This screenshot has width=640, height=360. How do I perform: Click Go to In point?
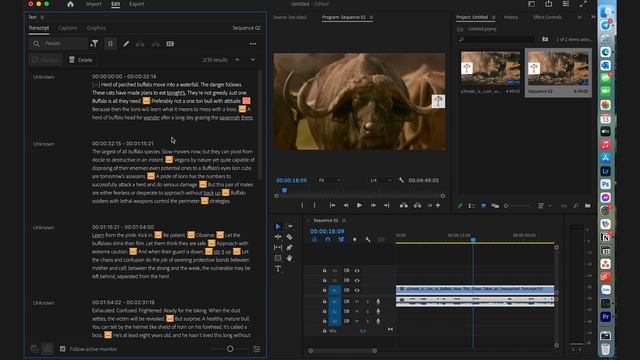pos(332,205)
